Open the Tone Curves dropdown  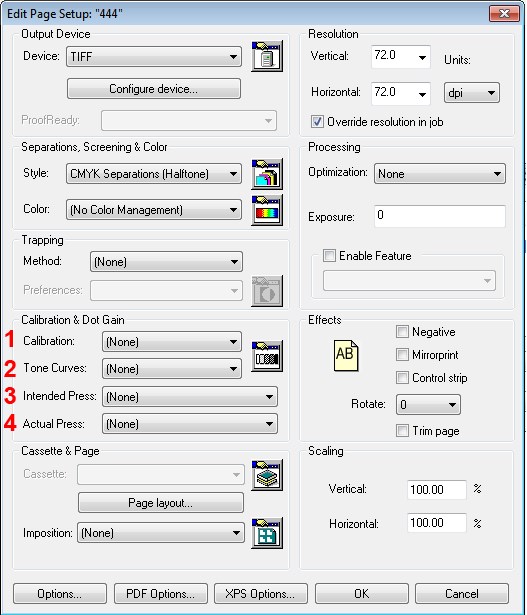[172, 369]
